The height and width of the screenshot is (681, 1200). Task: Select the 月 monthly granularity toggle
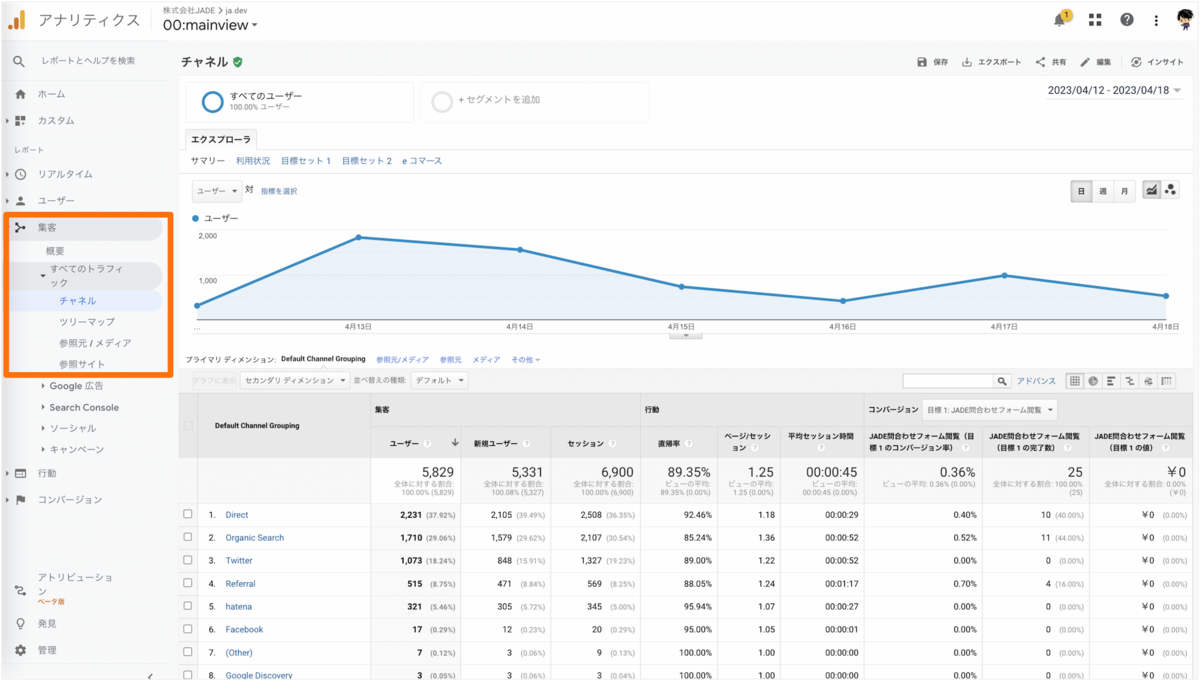click(1124, 191)
